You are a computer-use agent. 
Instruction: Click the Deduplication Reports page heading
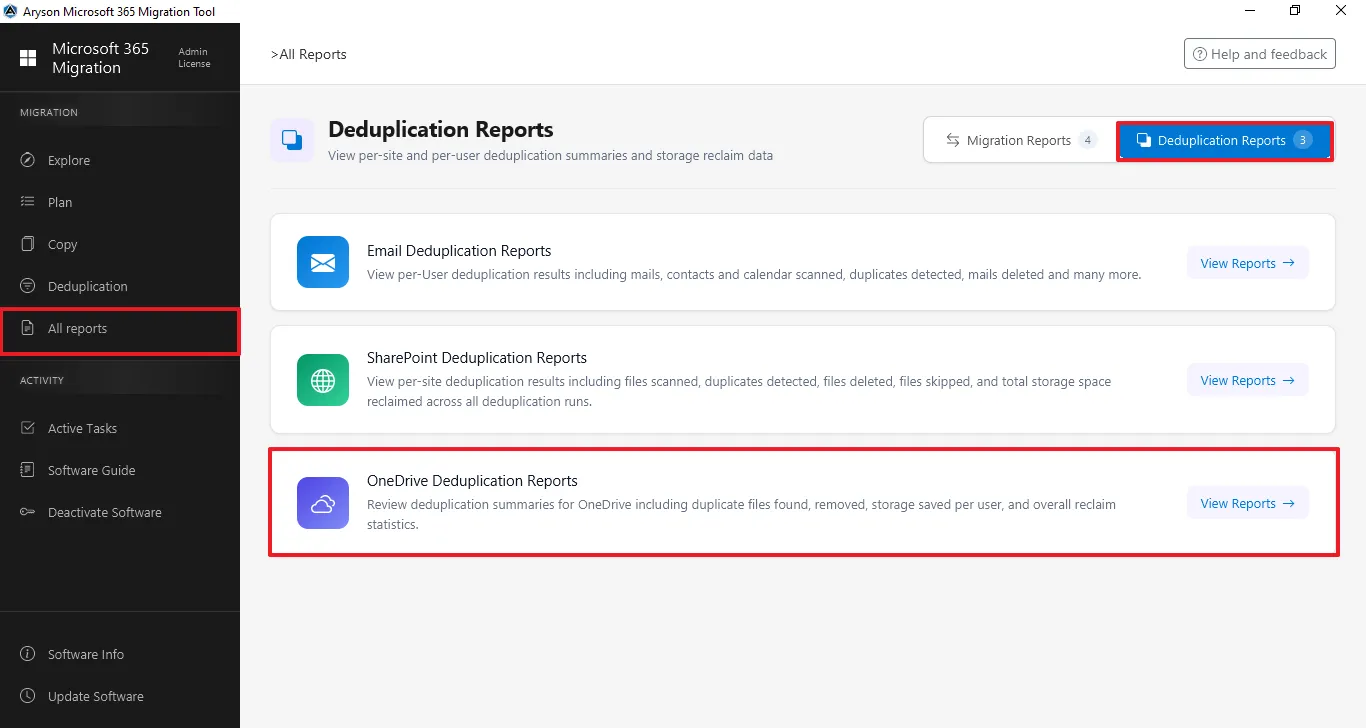441,129
